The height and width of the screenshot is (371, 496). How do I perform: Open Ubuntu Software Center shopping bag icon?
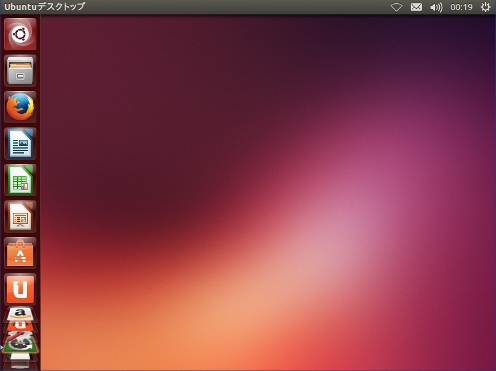pyautogui.click(x=20, y=253)
